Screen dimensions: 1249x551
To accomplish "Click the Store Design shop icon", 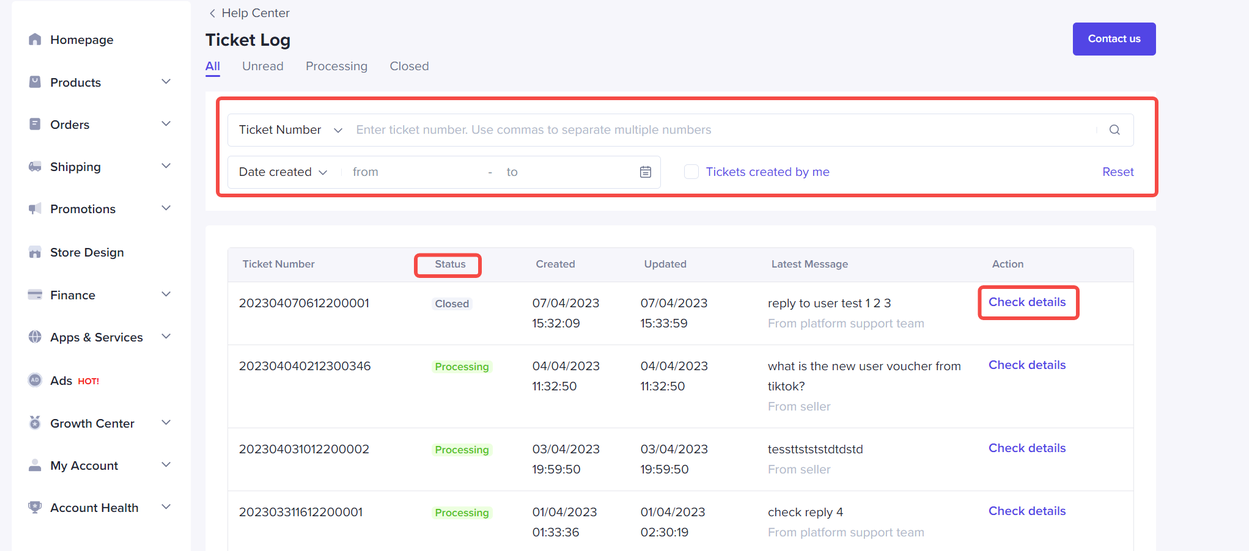I will pos(35,253).
